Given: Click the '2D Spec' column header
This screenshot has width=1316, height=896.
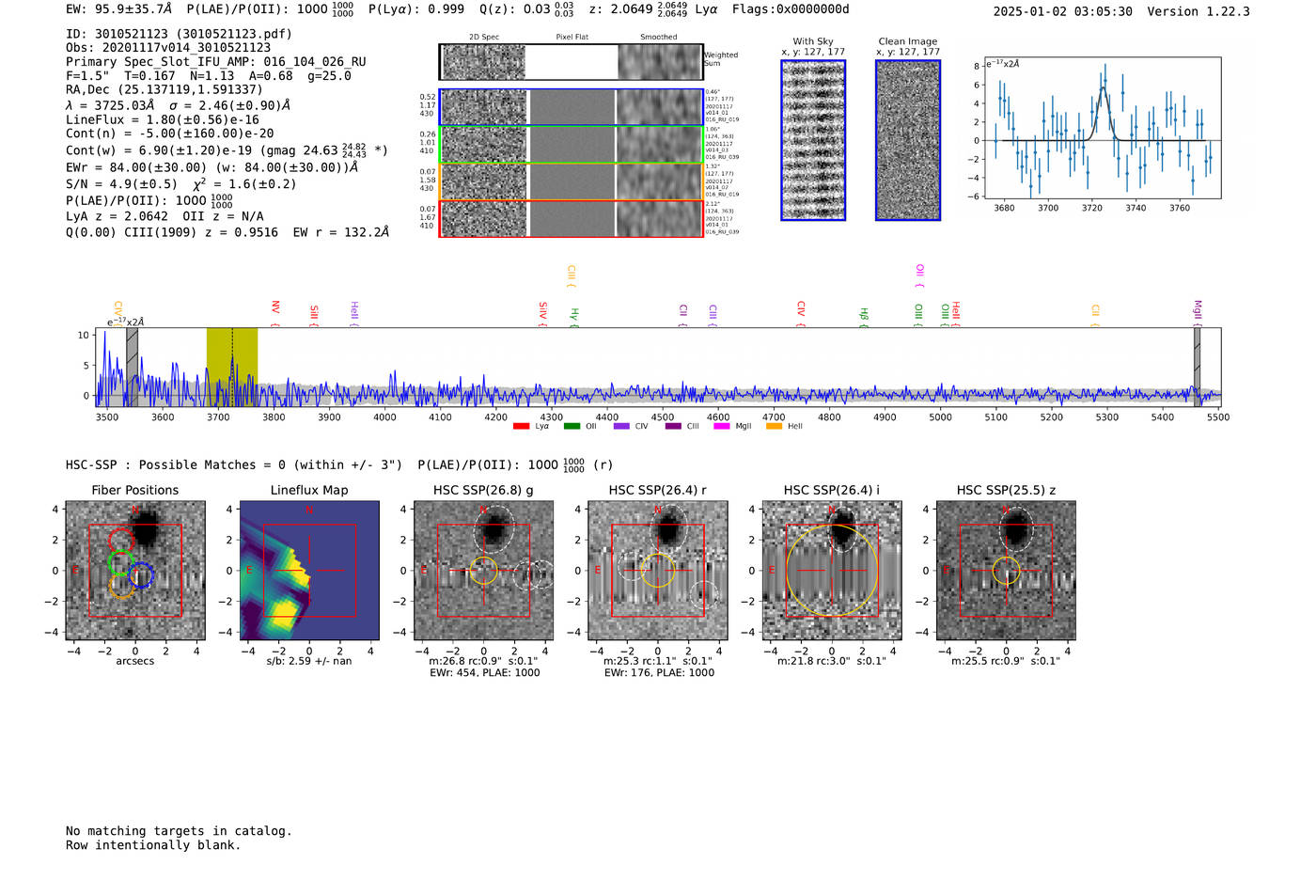Looking at the screenshot, I should tap(484, 38).
